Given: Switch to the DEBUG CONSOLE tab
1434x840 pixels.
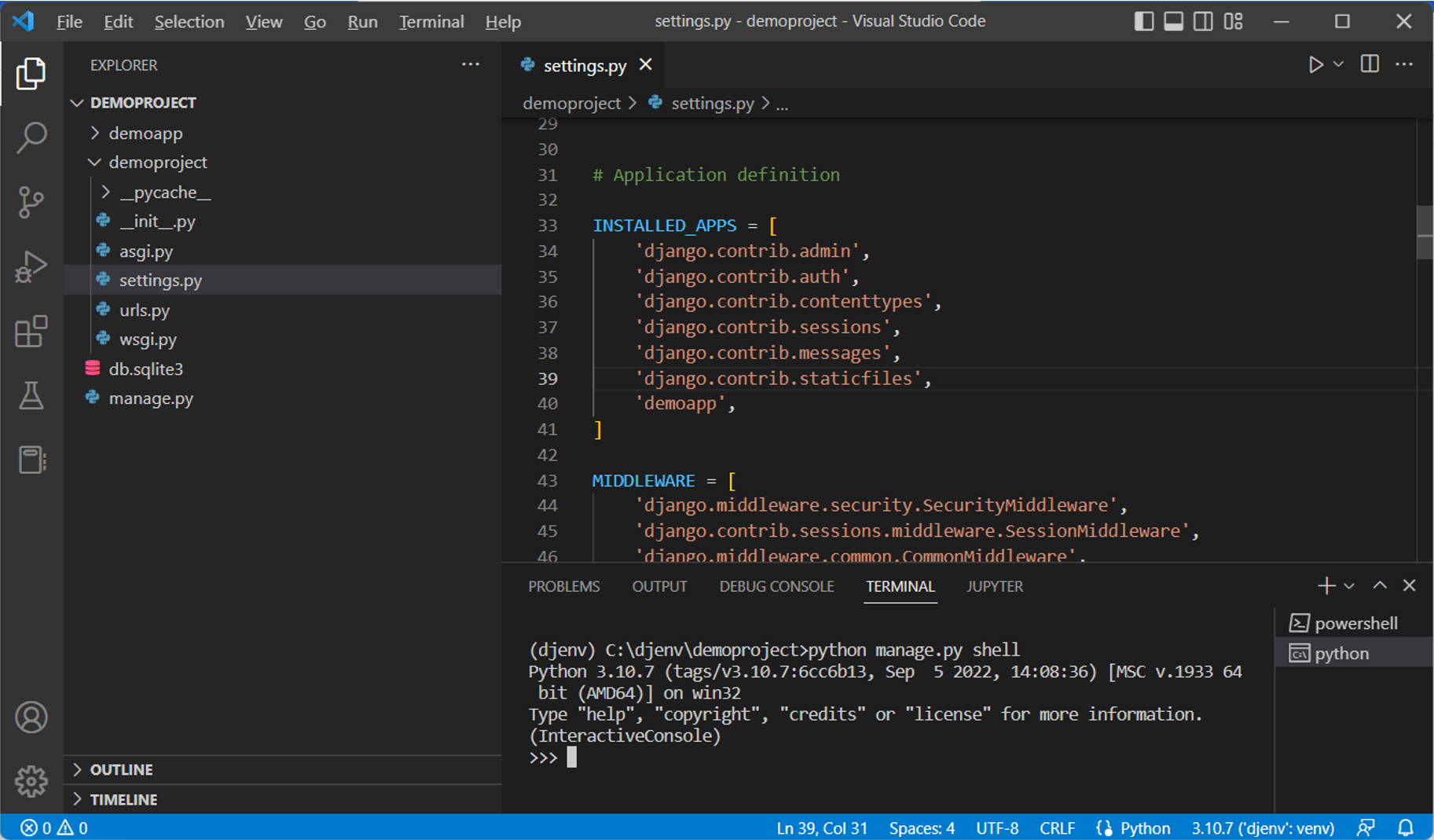Looking at the screenshot, I should pos(776,586).
